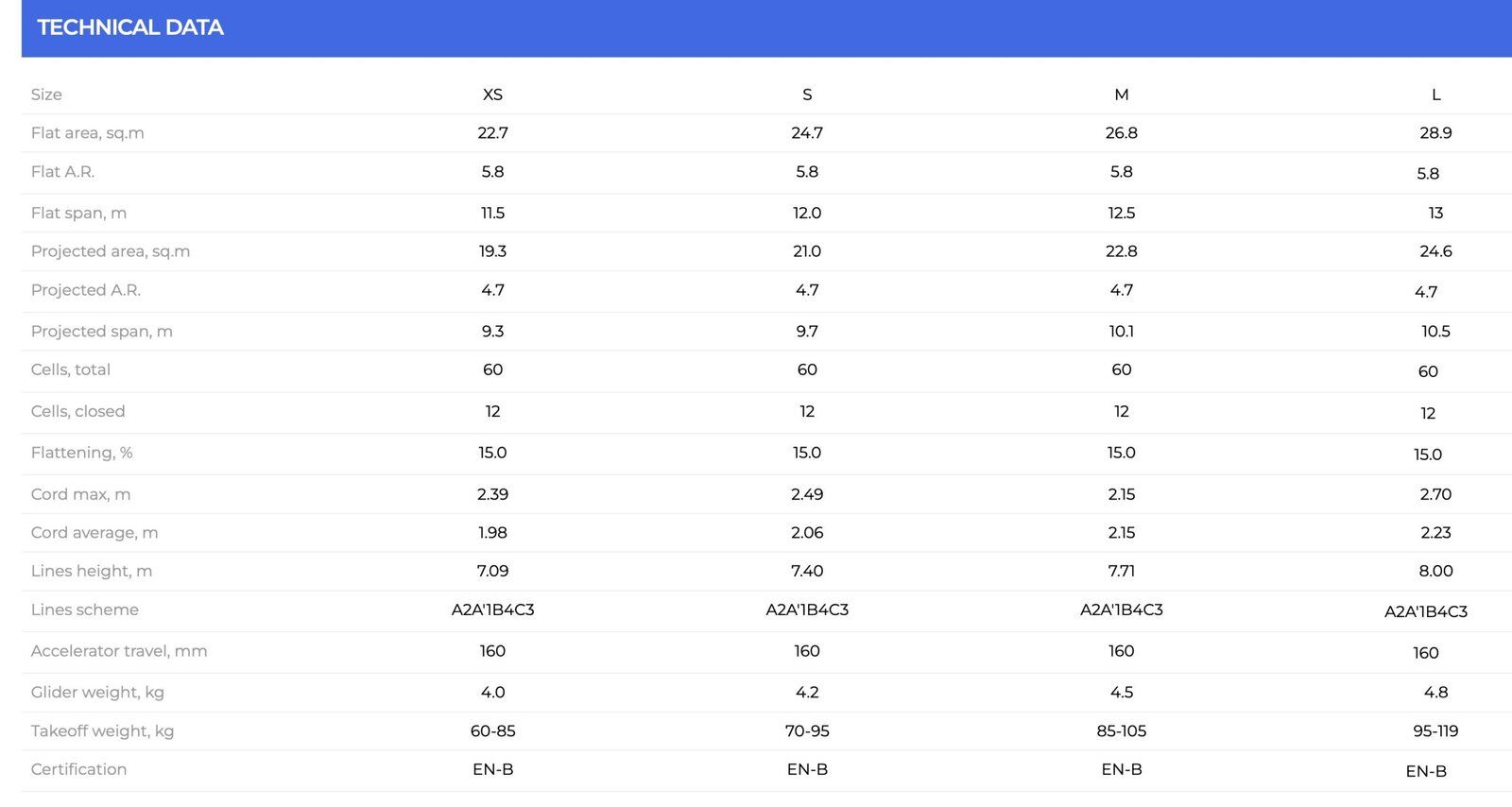
Task: Click the Cord average value 2.06
Action: pos(807,533)
